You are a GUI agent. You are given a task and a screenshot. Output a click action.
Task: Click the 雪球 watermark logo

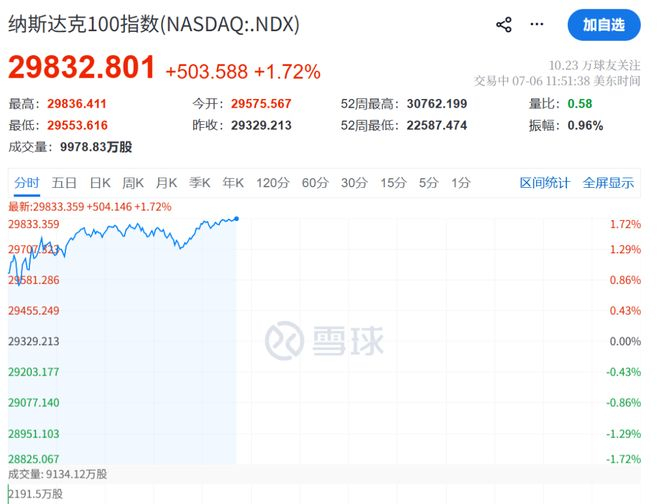click(324, 340)
